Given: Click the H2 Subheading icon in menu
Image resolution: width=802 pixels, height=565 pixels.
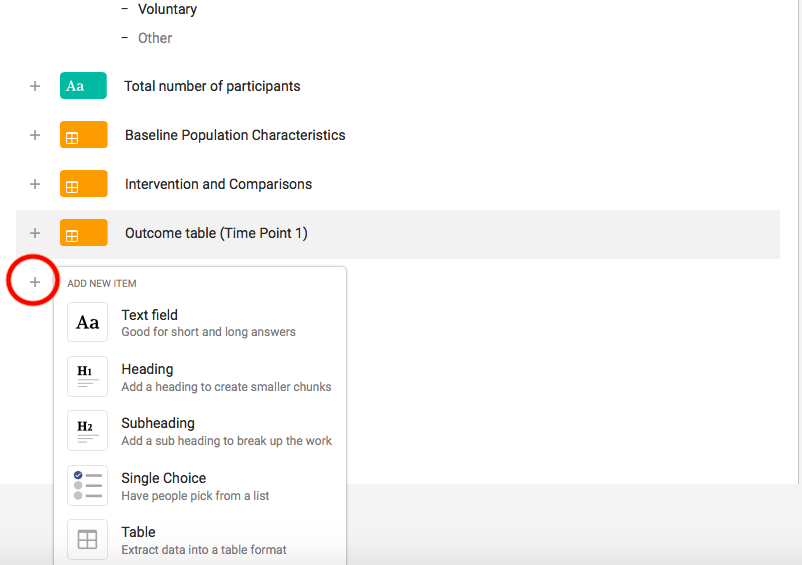Looking at the screenshot, I should coord(88,431).
